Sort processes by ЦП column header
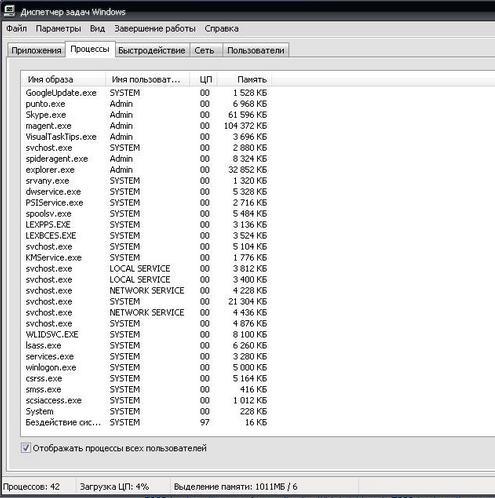The image size is (495, 498). pyautogui.click(x=204, y=80)
